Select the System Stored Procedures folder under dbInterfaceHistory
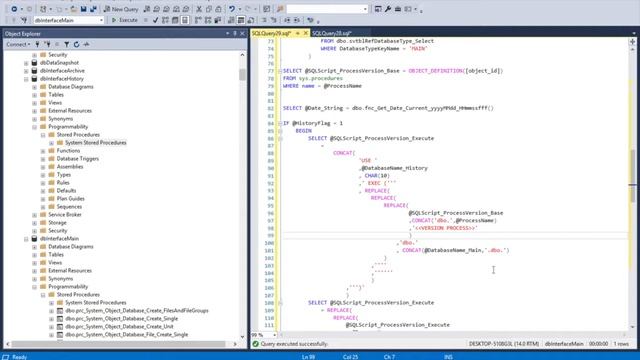 coord(96,142)
